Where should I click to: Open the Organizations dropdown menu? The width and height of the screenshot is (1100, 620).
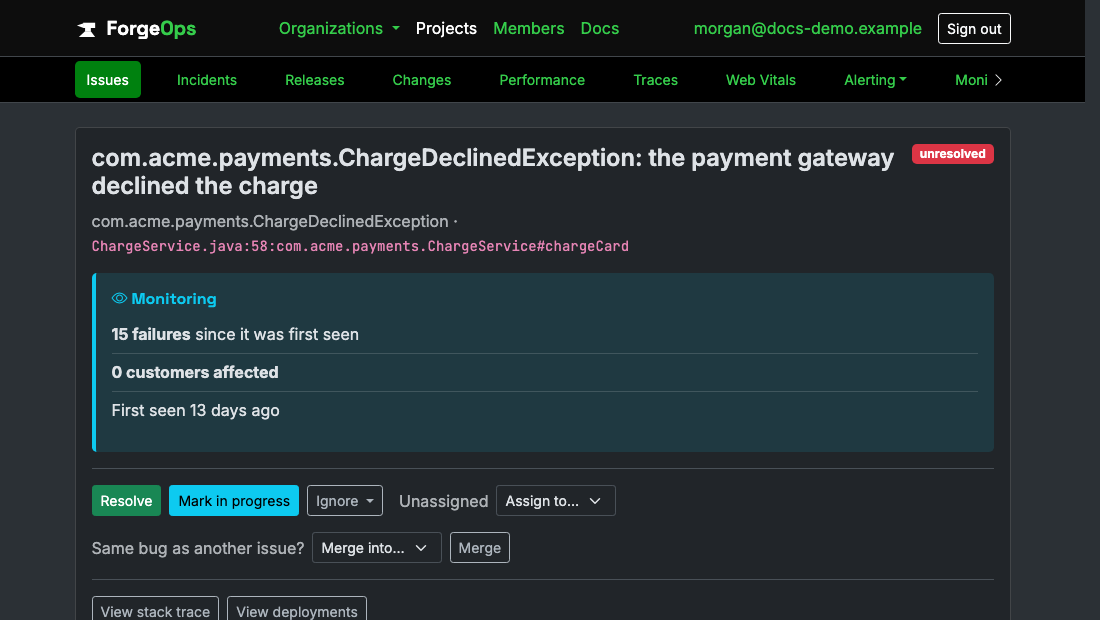[x=339, y=29]
